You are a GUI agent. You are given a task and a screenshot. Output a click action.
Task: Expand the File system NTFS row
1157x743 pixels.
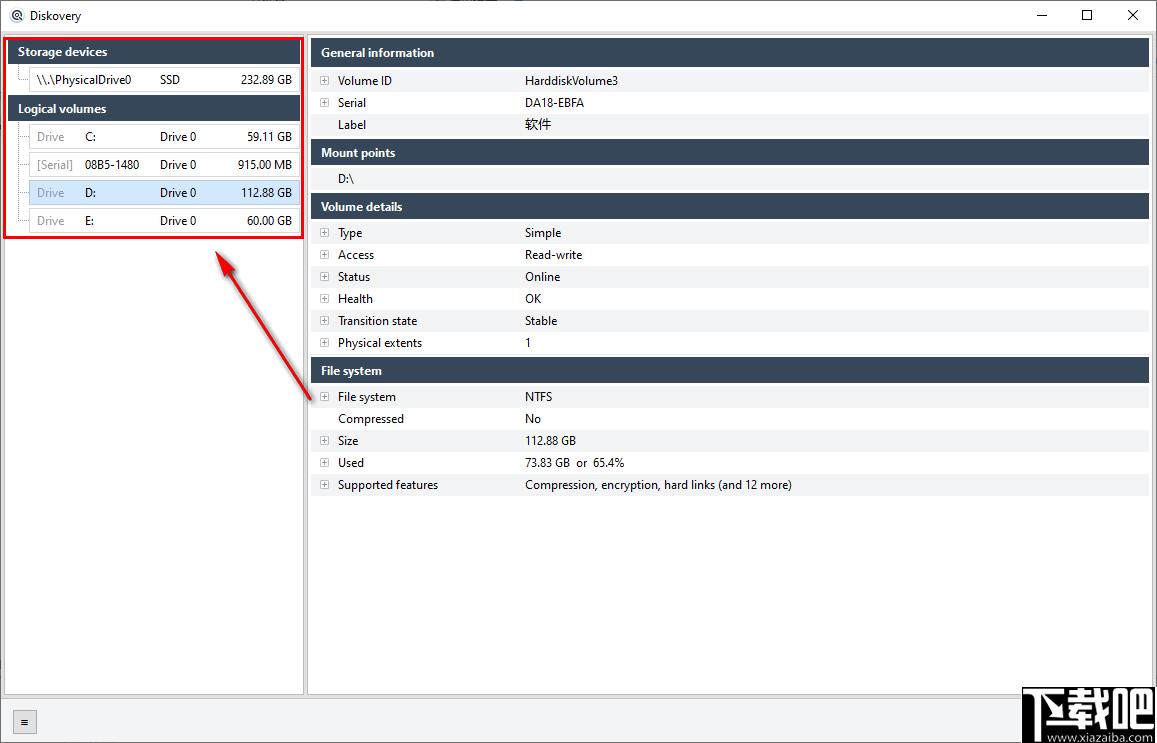click(x=325, y=397)
